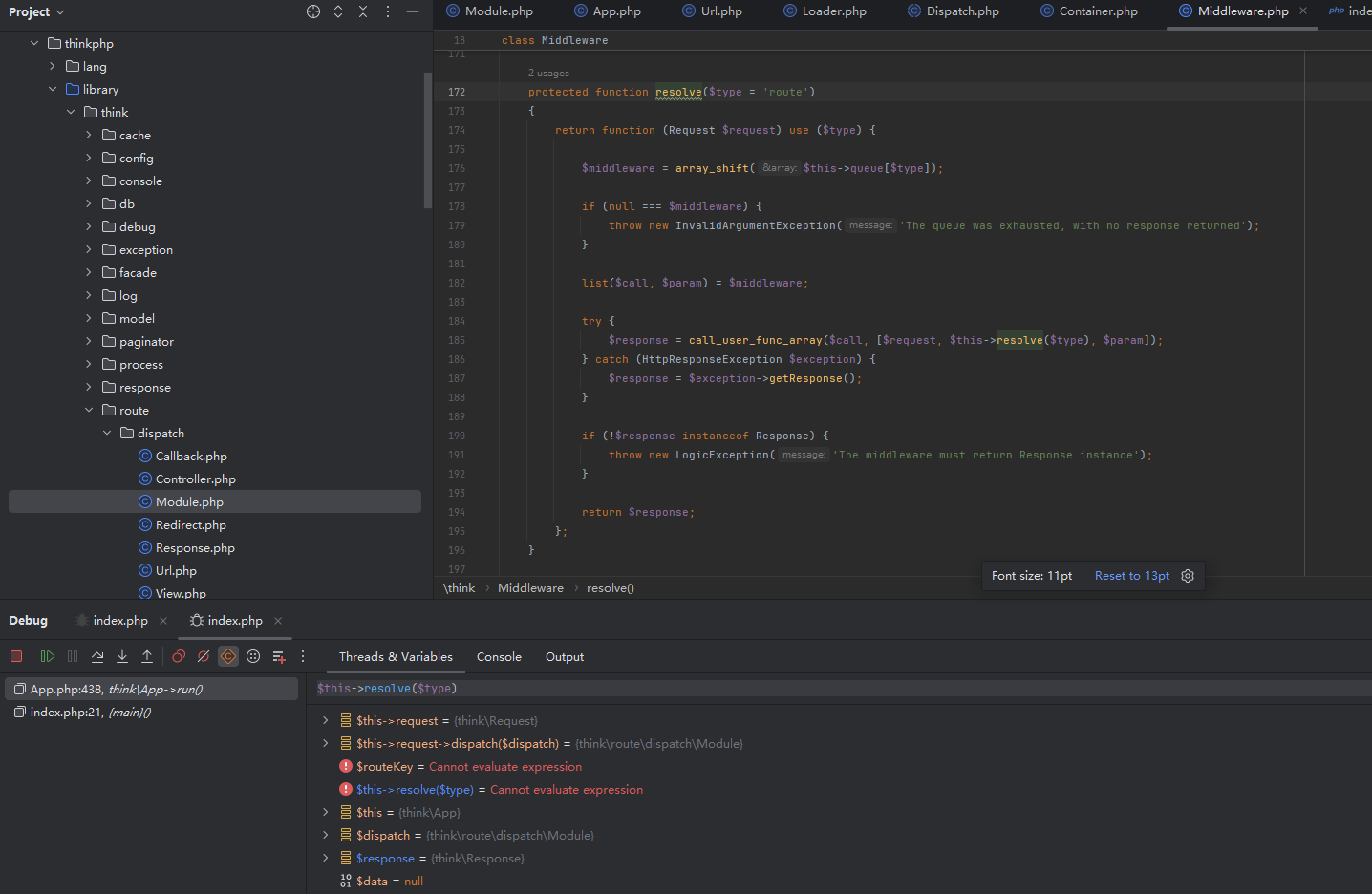Resume program execution in debugger
Viewport: 1372px width, 894px height.
coord(47,656)
